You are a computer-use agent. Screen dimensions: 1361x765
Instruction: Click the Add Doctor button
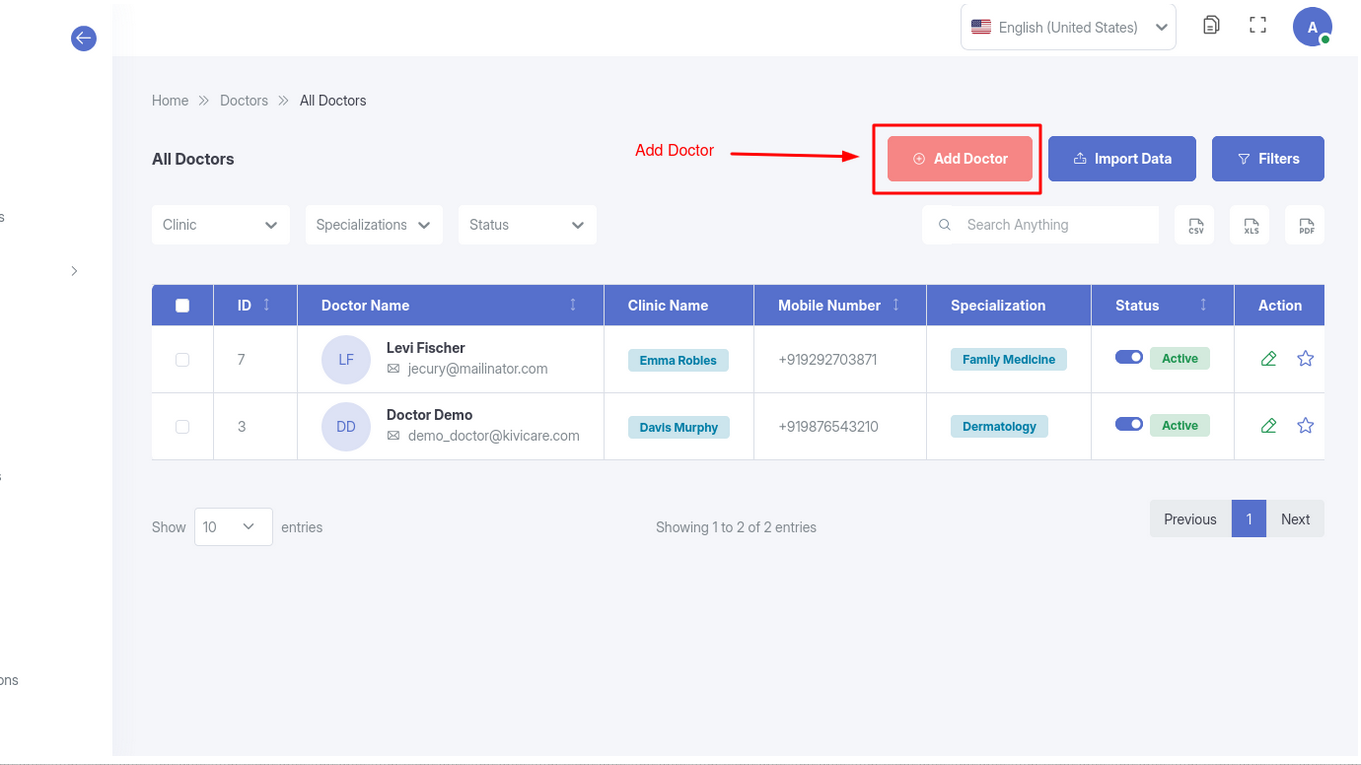pos(959,159)
